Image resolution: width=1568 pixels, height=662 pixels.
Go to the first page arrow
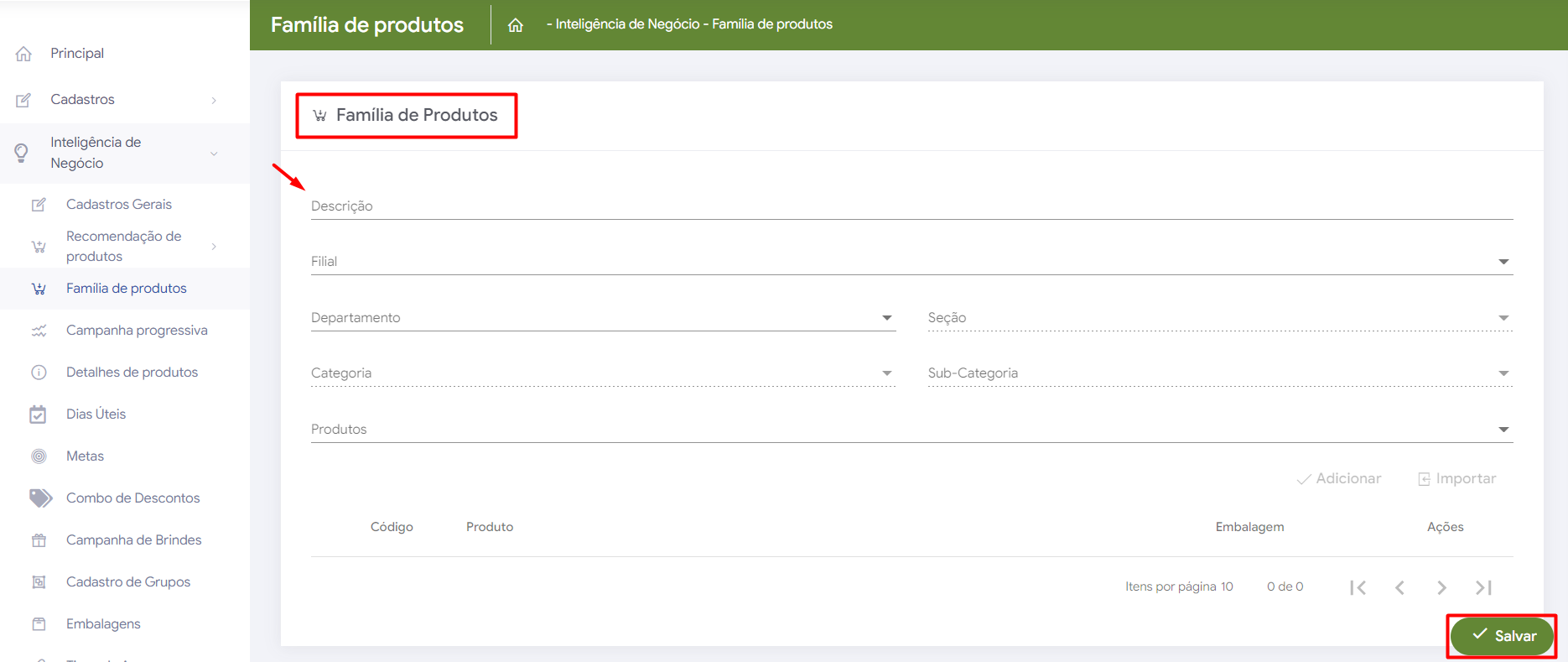1358,587
